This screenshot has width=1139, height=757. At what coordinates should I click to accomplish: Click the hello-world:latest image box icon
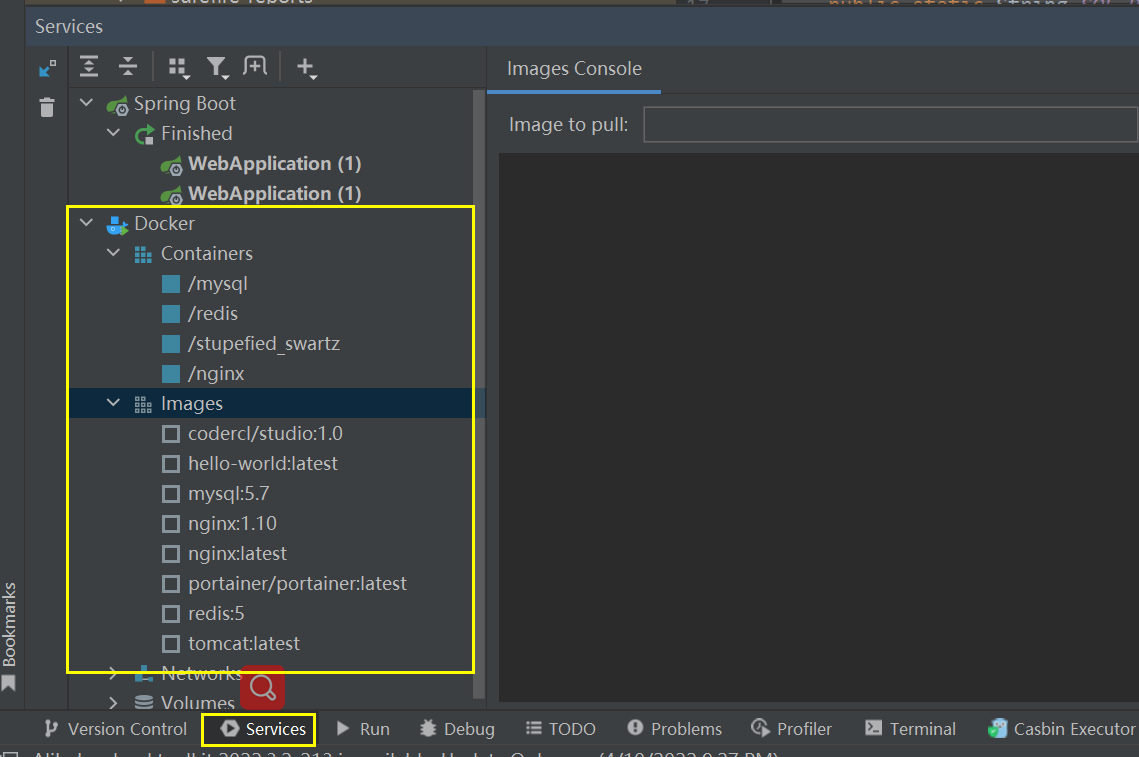pyautogui.click(x=171, y=464)
